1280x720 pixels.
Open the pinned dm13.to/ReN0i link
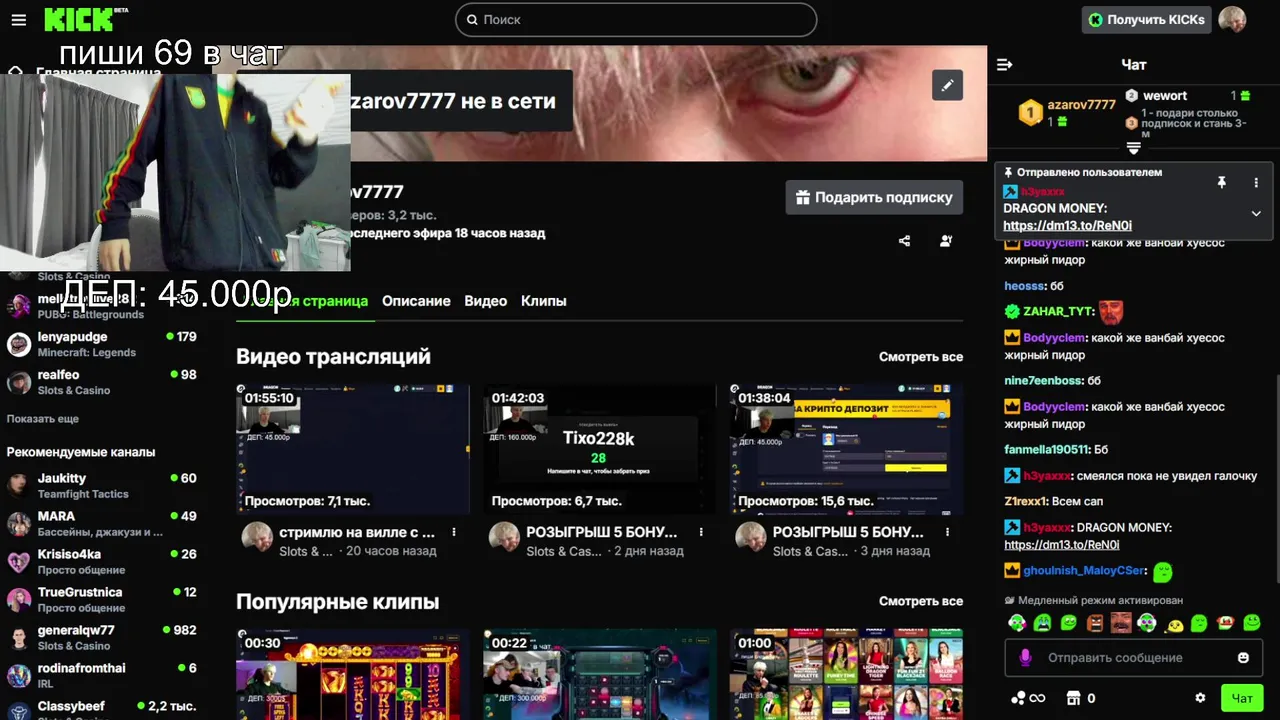[1067, 225]
